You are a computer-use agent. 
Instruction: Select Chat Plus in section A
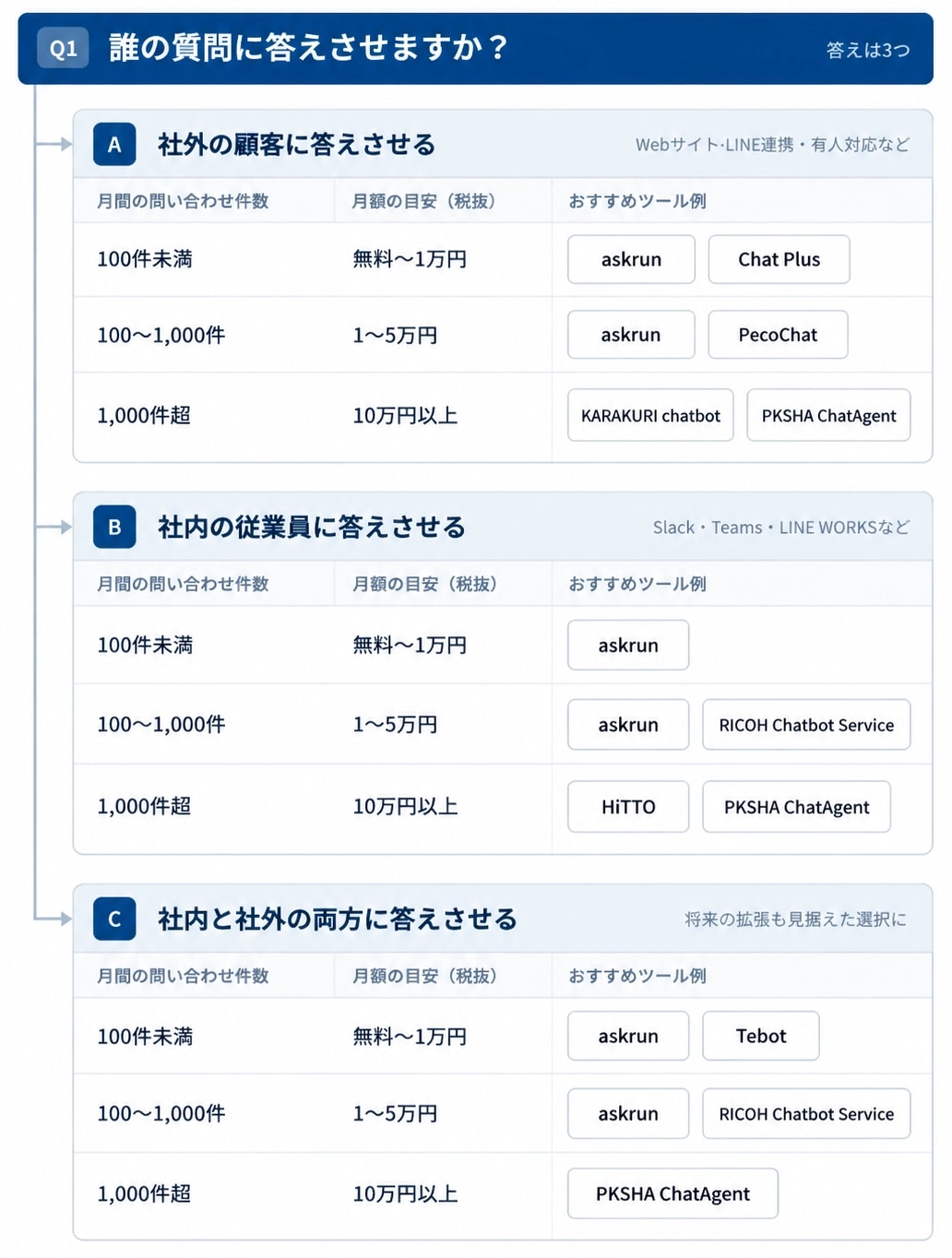click(x=779, y=259)
